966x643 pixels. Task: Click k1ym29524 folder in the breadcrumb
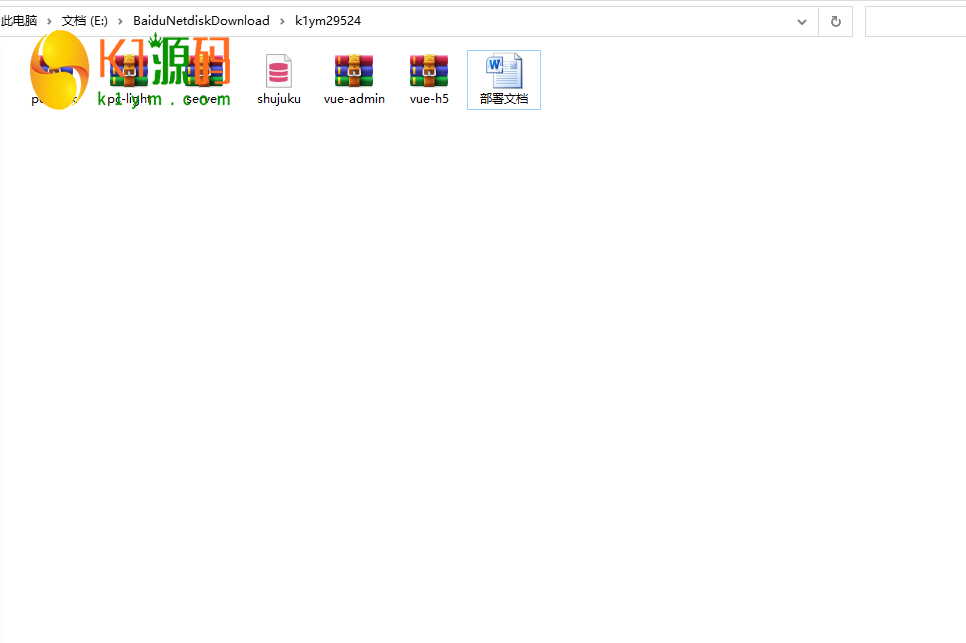[328, 21]
